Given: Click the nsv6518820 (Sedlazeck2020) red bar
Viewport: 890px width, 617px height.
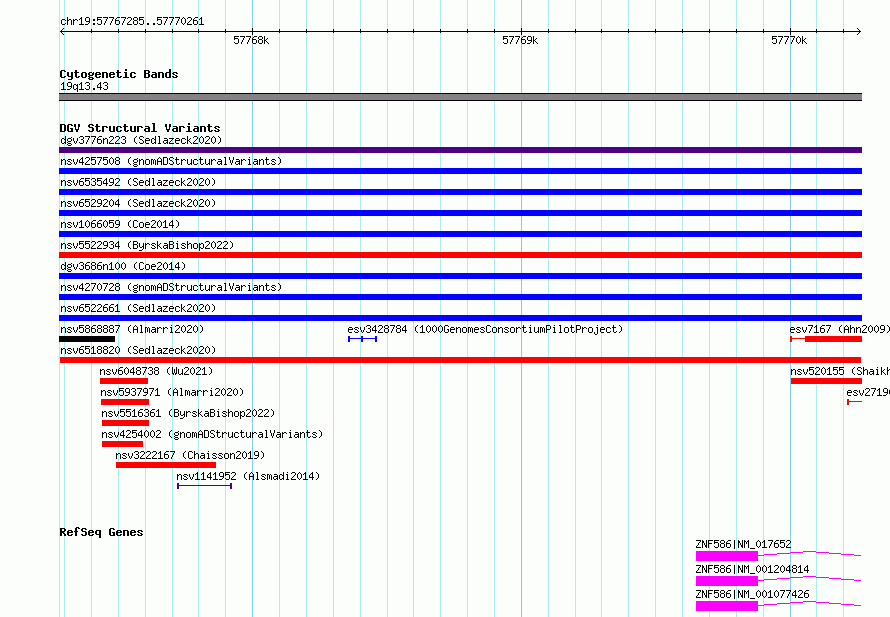Looking at the screenshot, I should [460, 360].
